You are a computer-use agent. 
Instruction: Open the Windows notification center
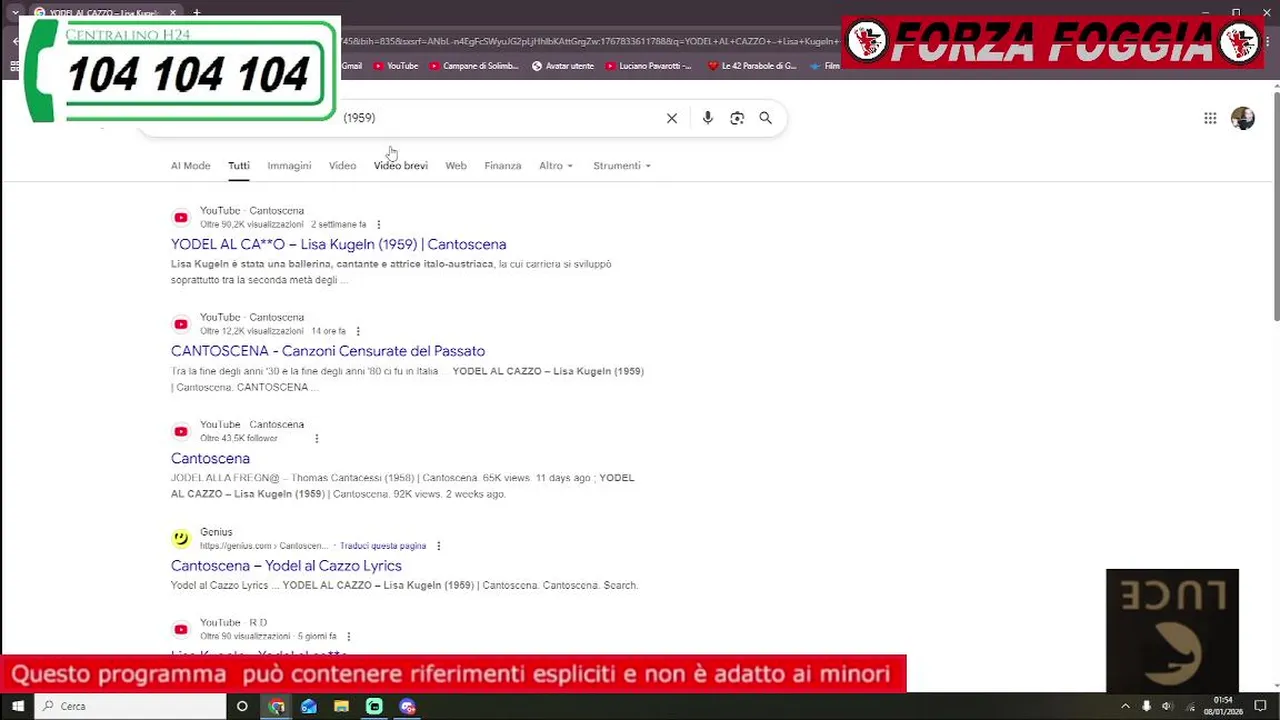[x=1261, y=706]
